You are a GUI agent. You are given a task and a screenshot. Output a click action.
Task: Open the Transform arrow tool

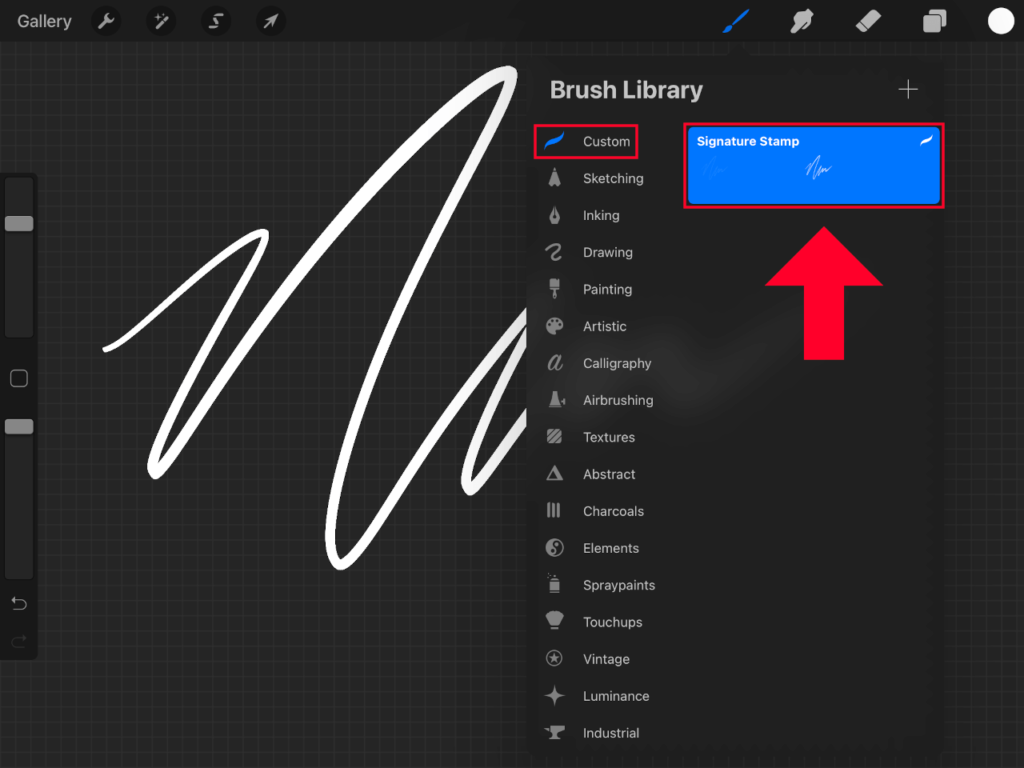click(270, 20)
